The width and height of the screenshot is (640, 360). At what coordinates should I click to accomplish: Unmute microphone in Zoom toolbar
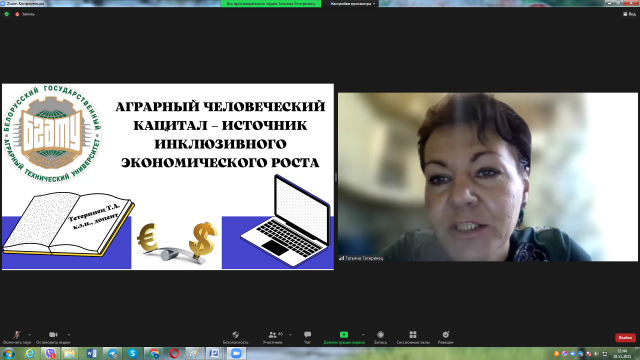17,337
